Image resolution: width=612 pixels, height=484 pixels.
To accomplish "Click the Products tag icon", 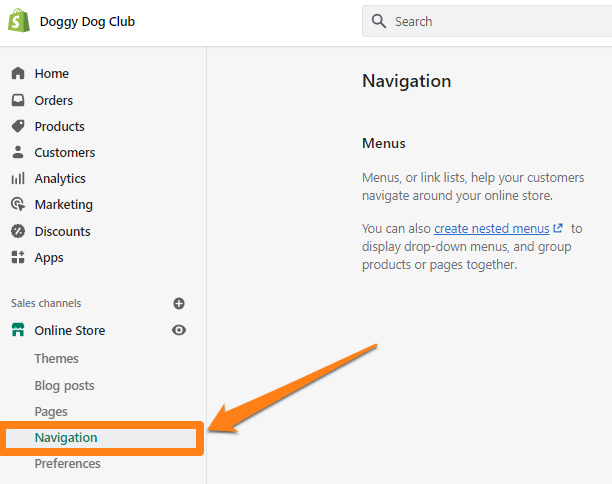I will tap(18, 126).
